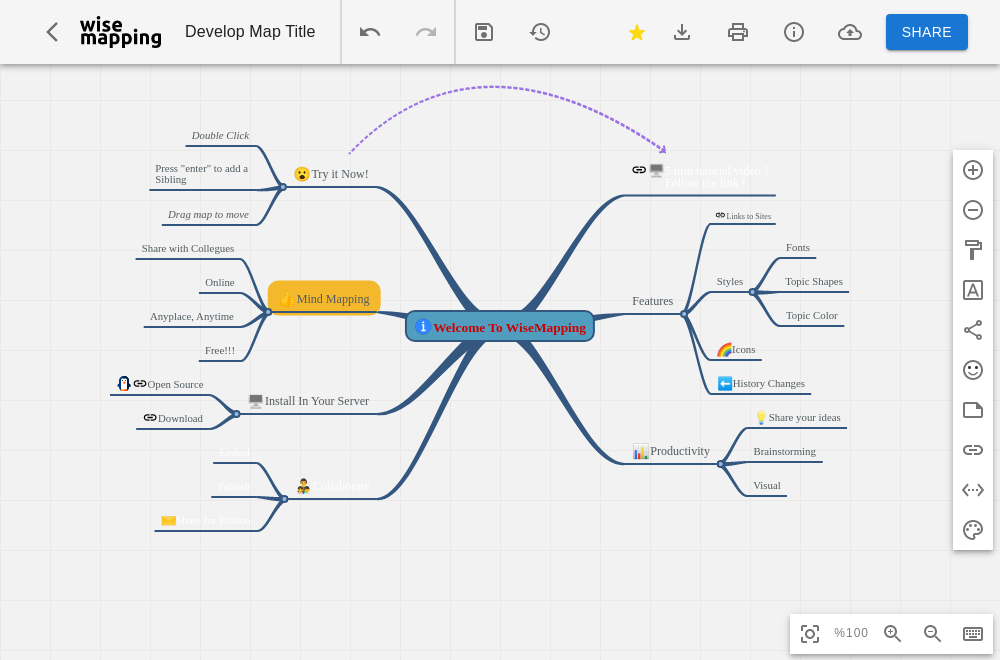Click the rainbow icon beside Icons

coord(724,349)
